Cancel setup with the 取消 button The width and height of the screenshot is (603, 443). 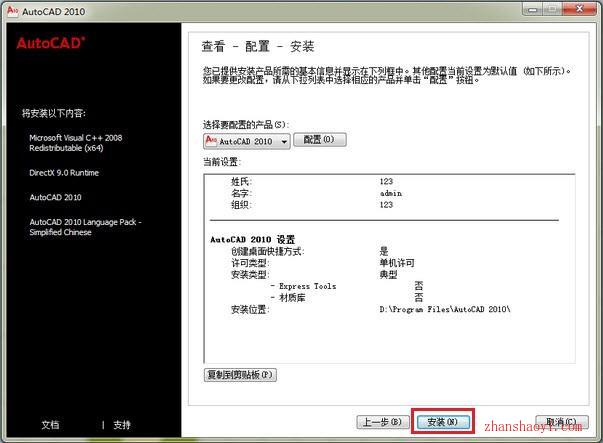point(561,422)
